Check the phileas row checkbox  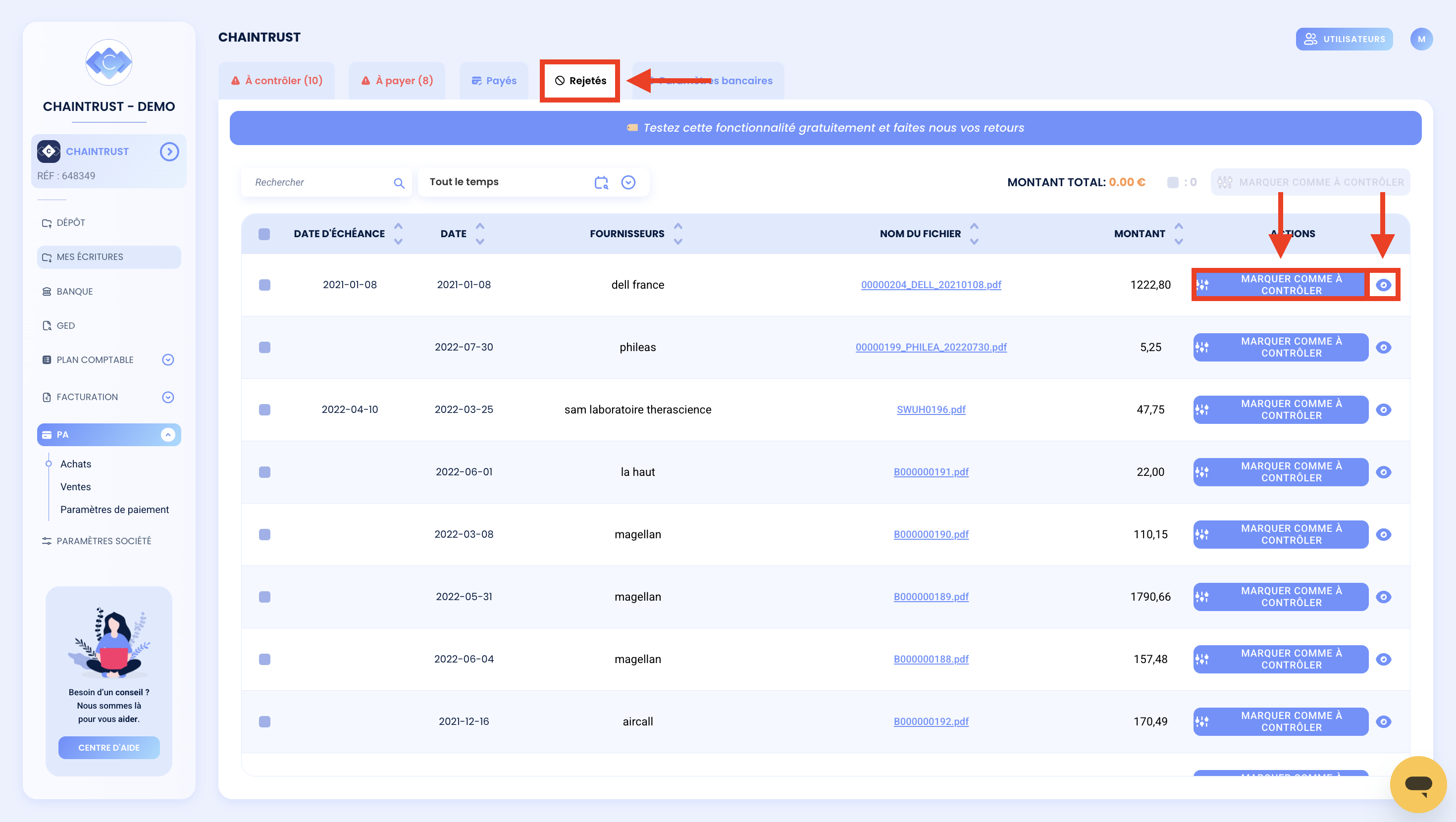click(x=264, y=347)
